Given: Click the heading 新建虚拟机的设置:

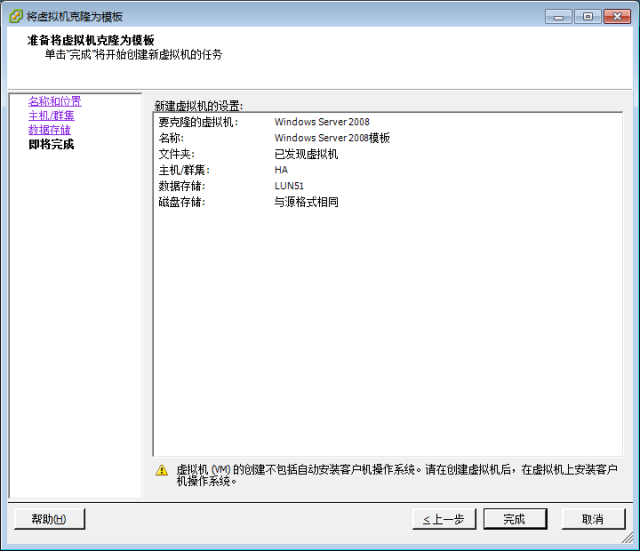Looking at the screenshot, I should click(199, 106).
